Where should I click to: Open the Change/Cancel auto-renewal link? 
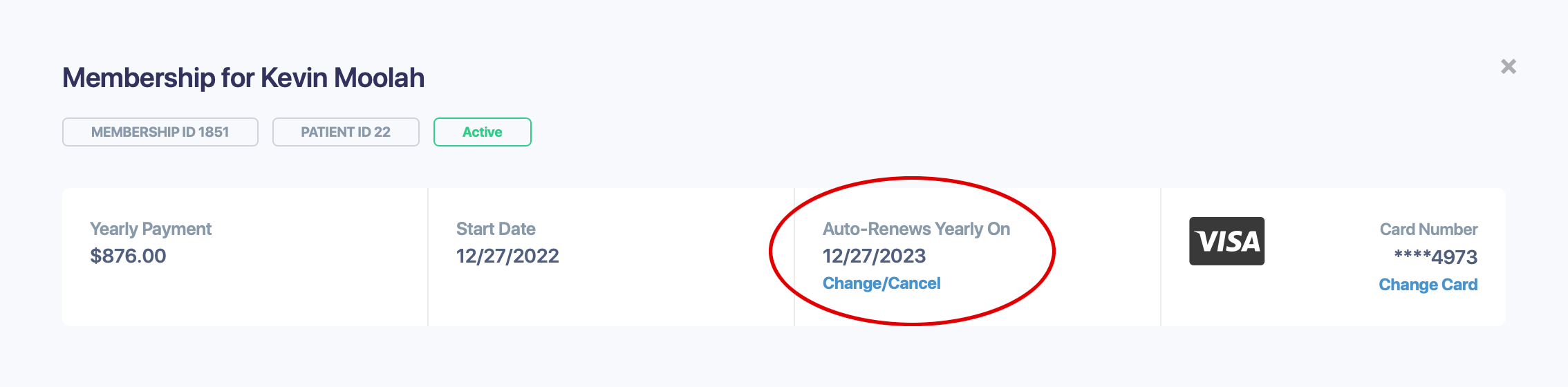881,283
